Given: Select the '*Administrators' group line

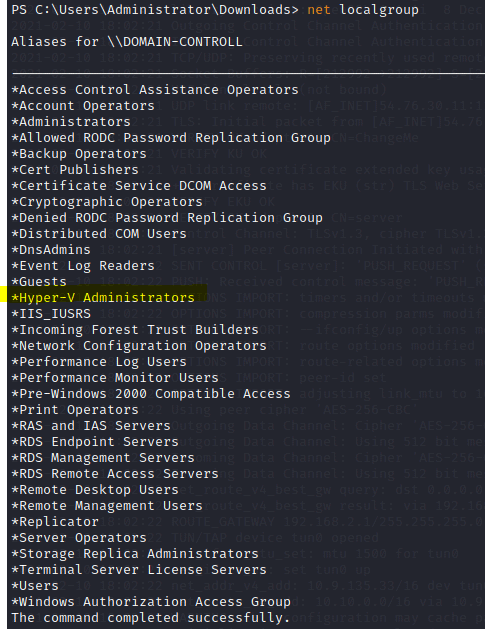Looking at the screenshot, I should coord(71,122).
